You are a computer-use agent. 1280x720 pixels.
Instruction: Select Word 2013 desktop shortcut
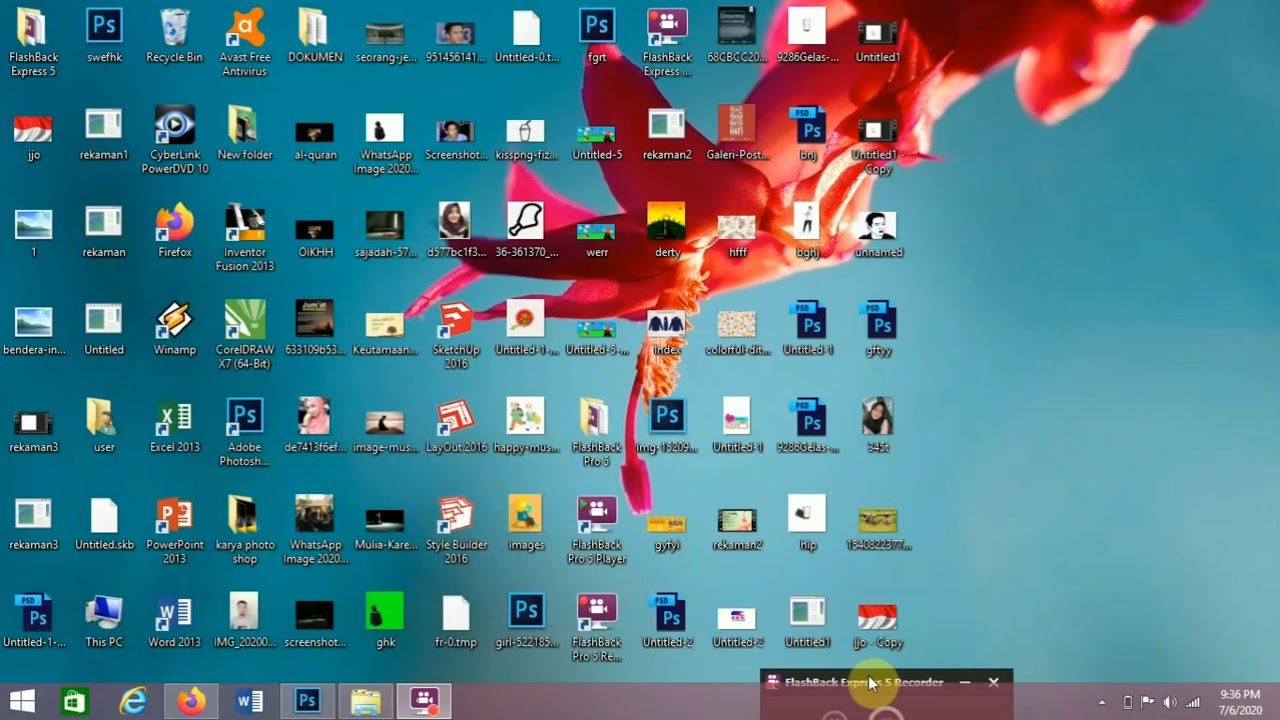tap(175, 621)
